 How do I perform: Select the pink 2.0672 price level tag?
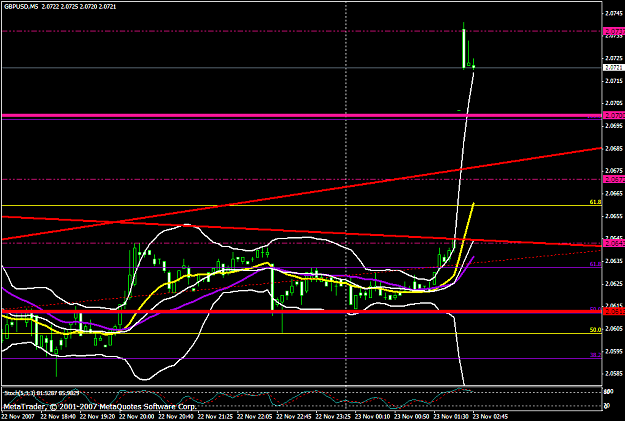click(614, 179)
